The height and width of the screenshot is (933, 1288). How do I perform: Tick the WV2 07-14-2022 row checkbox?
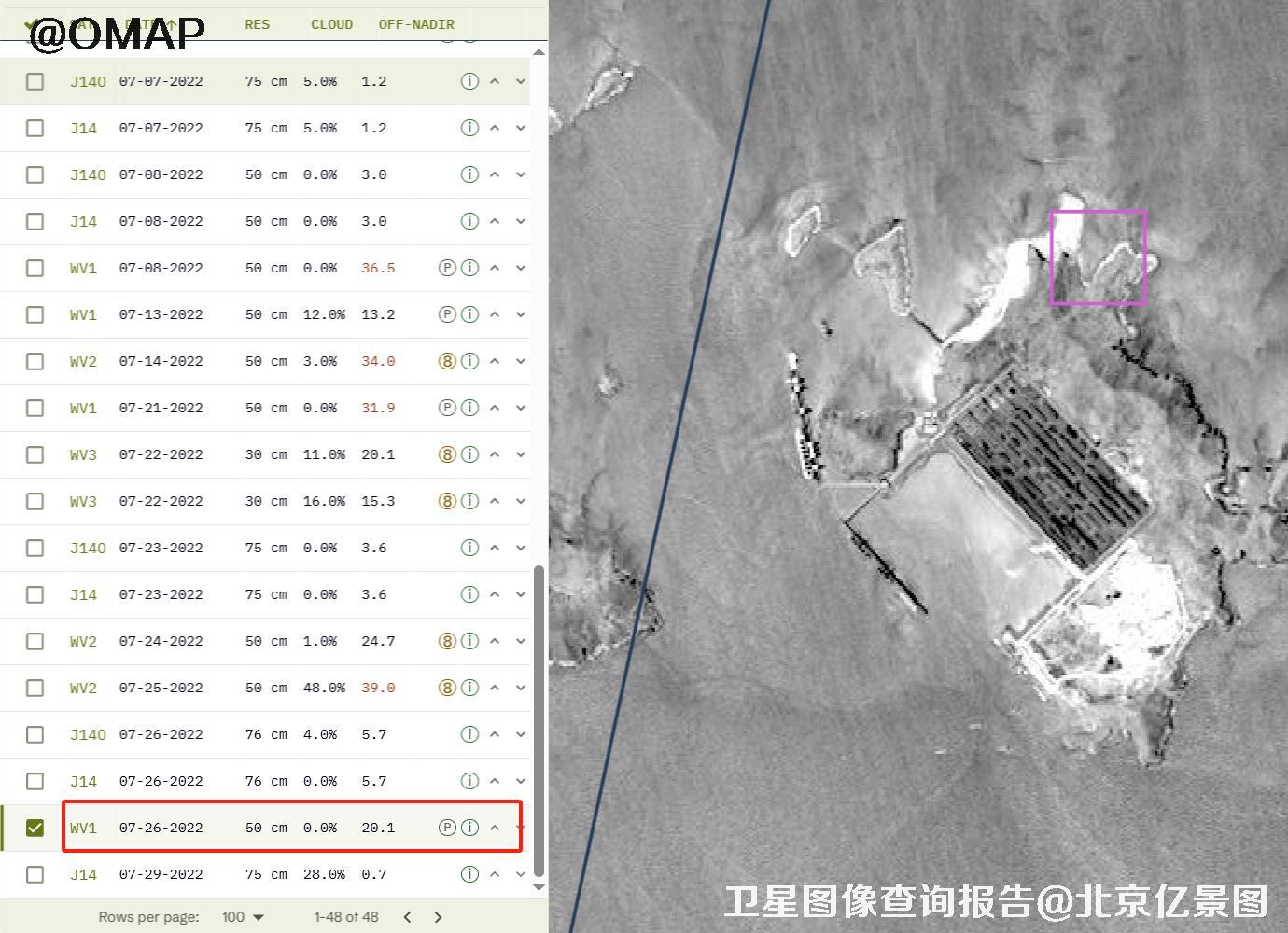(x=35, y=361)
